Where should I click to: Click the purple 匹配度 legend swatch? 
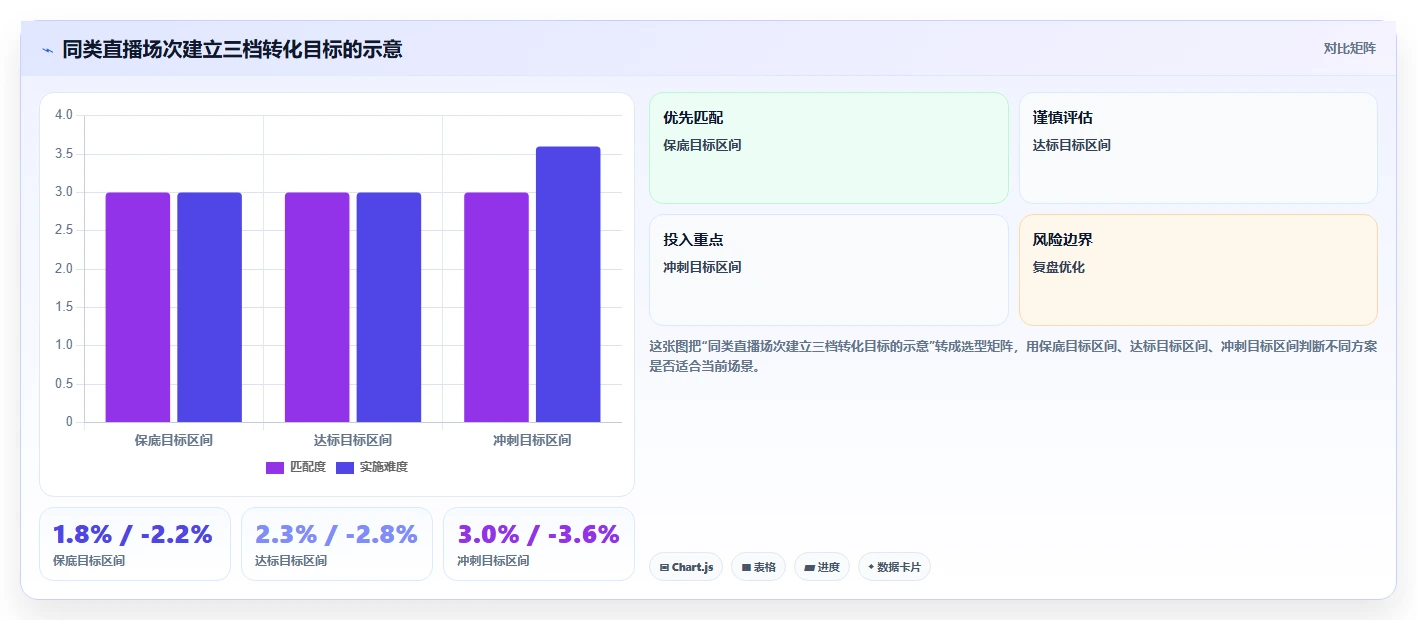pyautogui.click(x=275, y=468)
